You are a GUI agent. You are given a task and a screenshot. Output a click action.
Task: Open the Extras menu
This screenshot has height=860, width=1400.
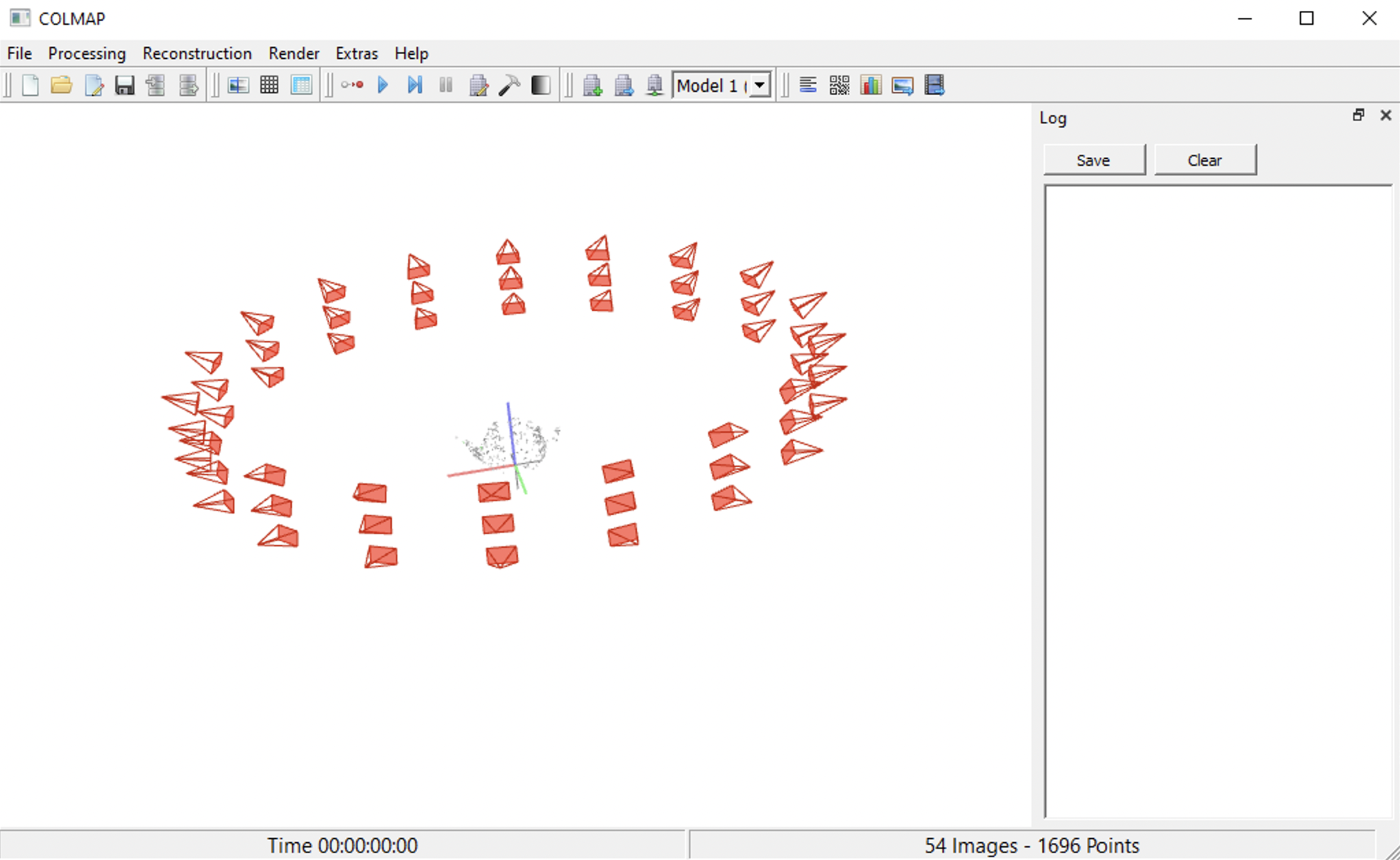356,53
